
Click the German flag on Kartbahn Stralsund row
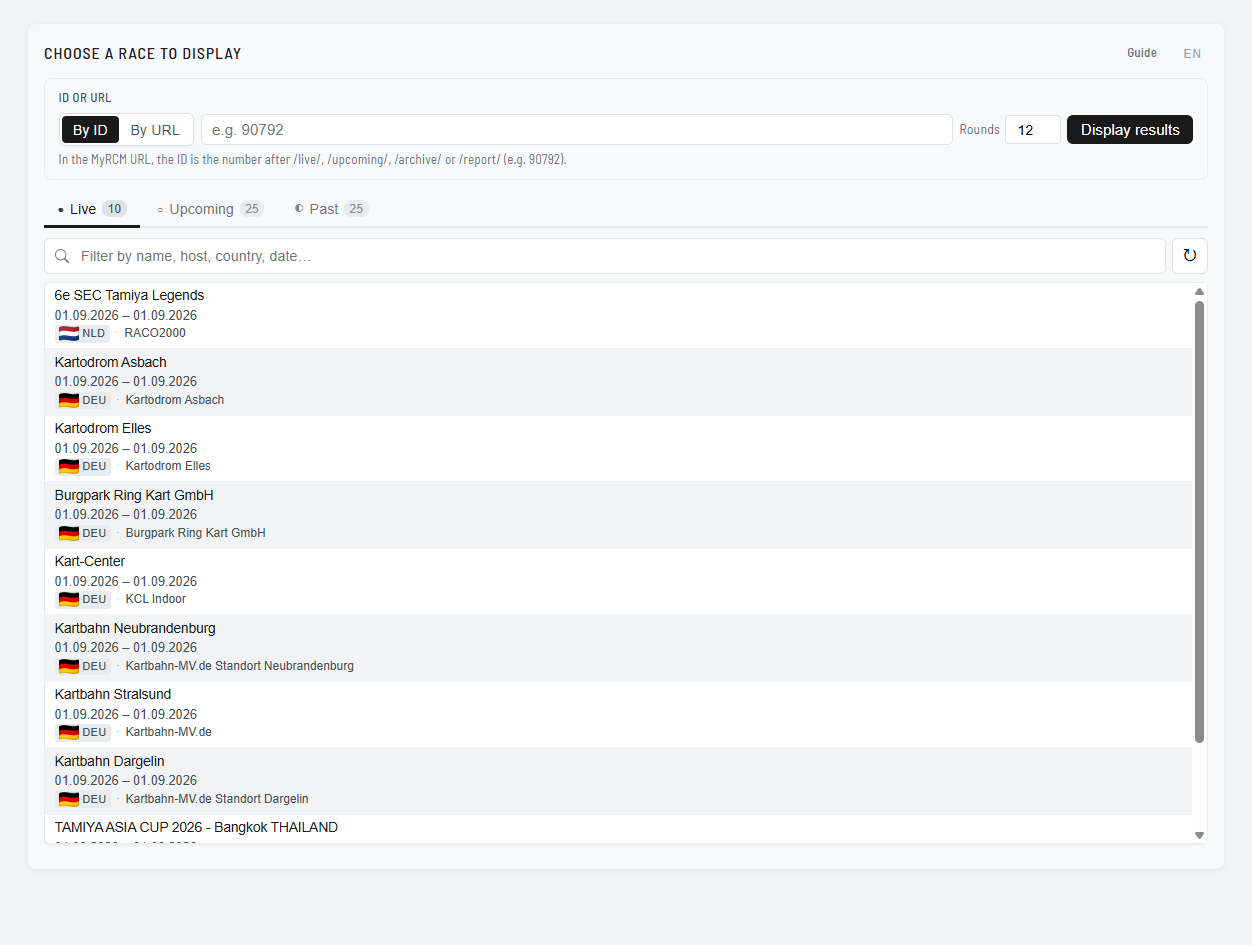coord(69,732)
